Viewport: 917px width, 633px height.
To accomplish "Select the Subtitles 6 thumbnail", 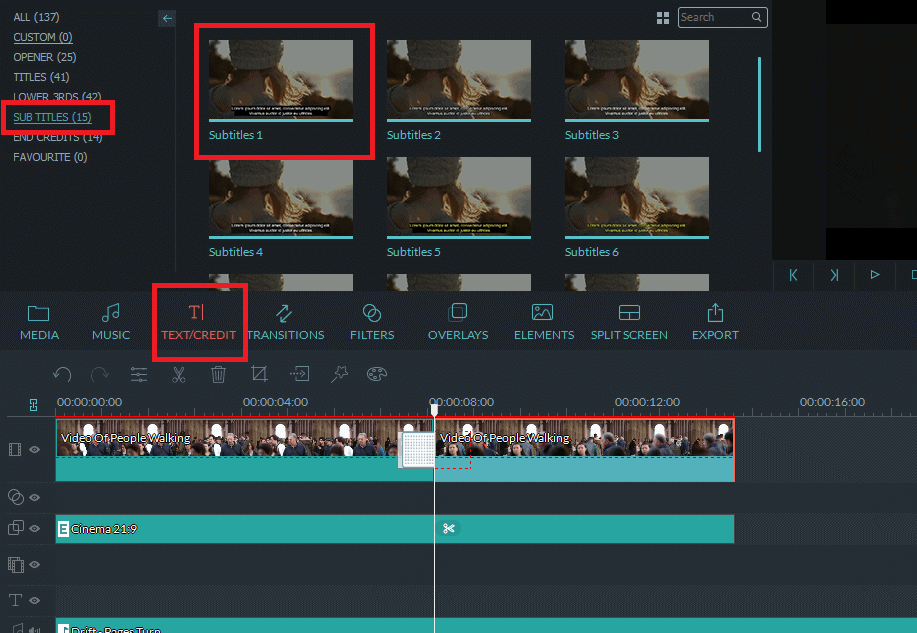I will pyautogui.click(x=636, y=198).
